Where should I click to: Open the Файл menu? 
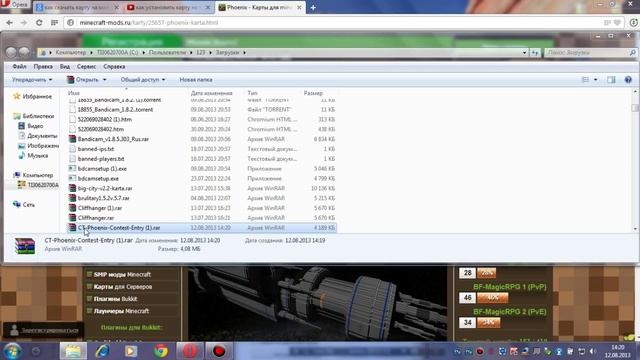tap(19, 66)
